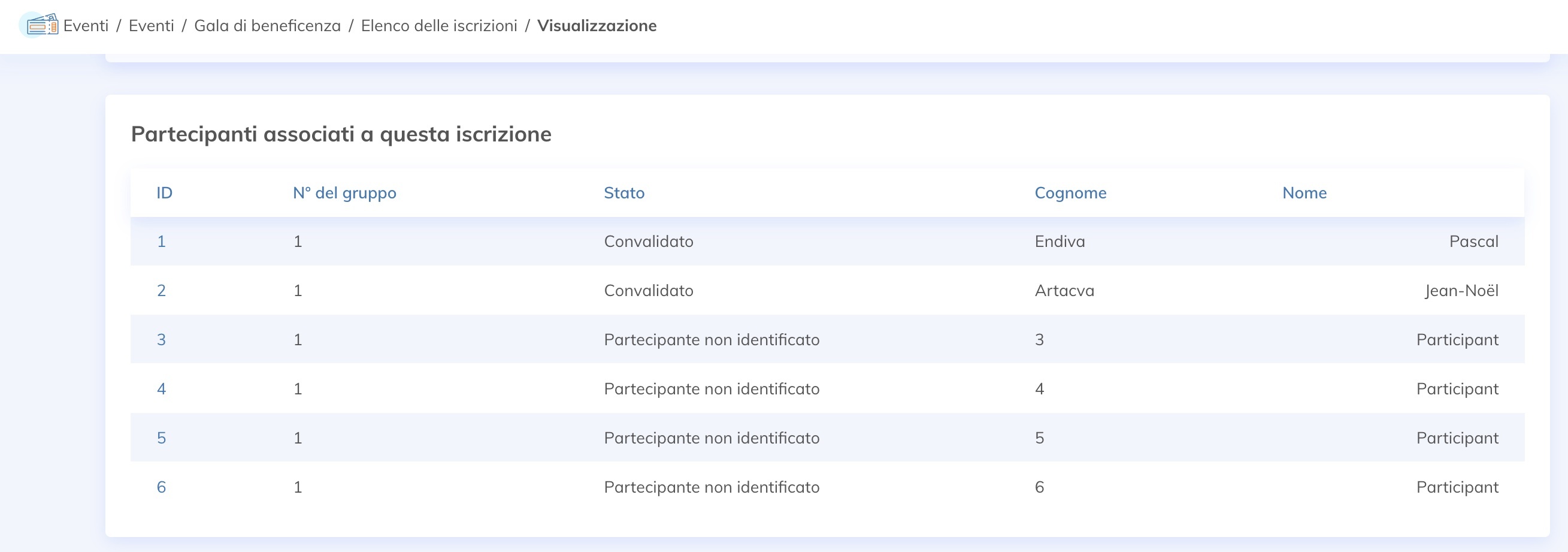1568x552 pixels.
Task: Open the first Eventi breadcrumb link
Action: tap(86, 26)
